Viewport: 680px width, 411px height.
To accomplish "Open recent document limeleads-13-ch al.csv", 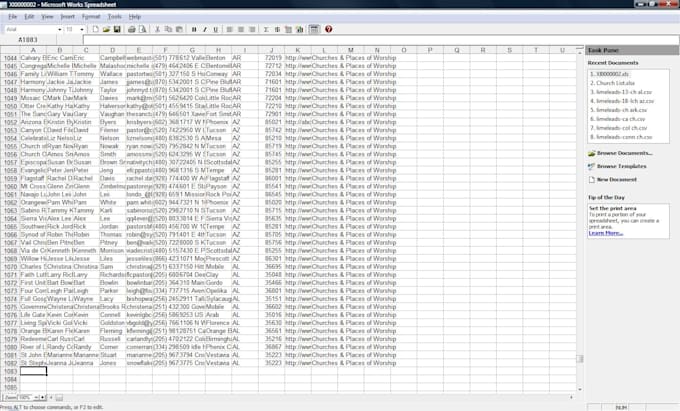I will (x=621, y=92).
